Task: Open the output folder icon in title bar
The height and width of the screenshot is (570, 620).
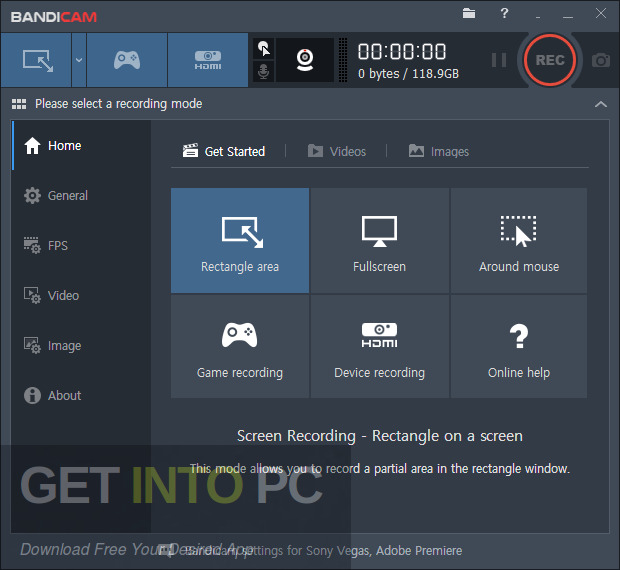Action: pos(469,13)
